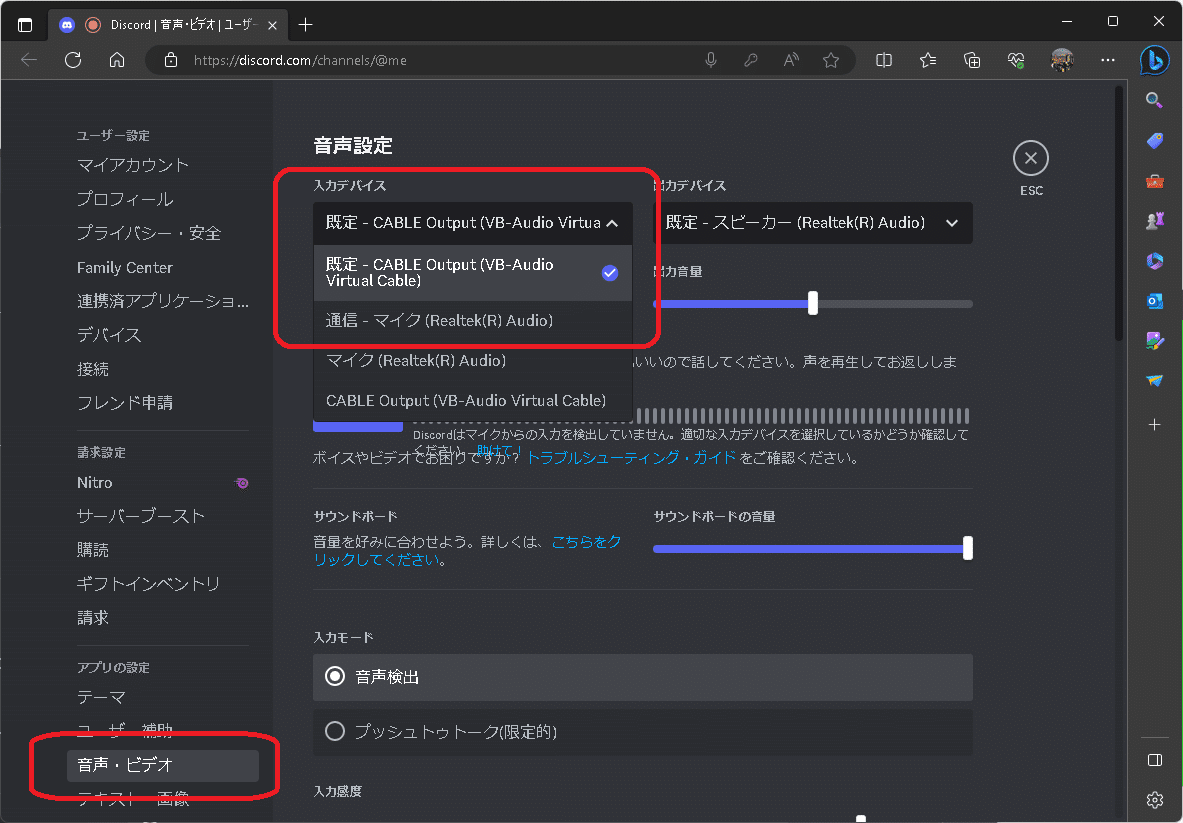Open the password key icon in address bar

click(751, 60)
